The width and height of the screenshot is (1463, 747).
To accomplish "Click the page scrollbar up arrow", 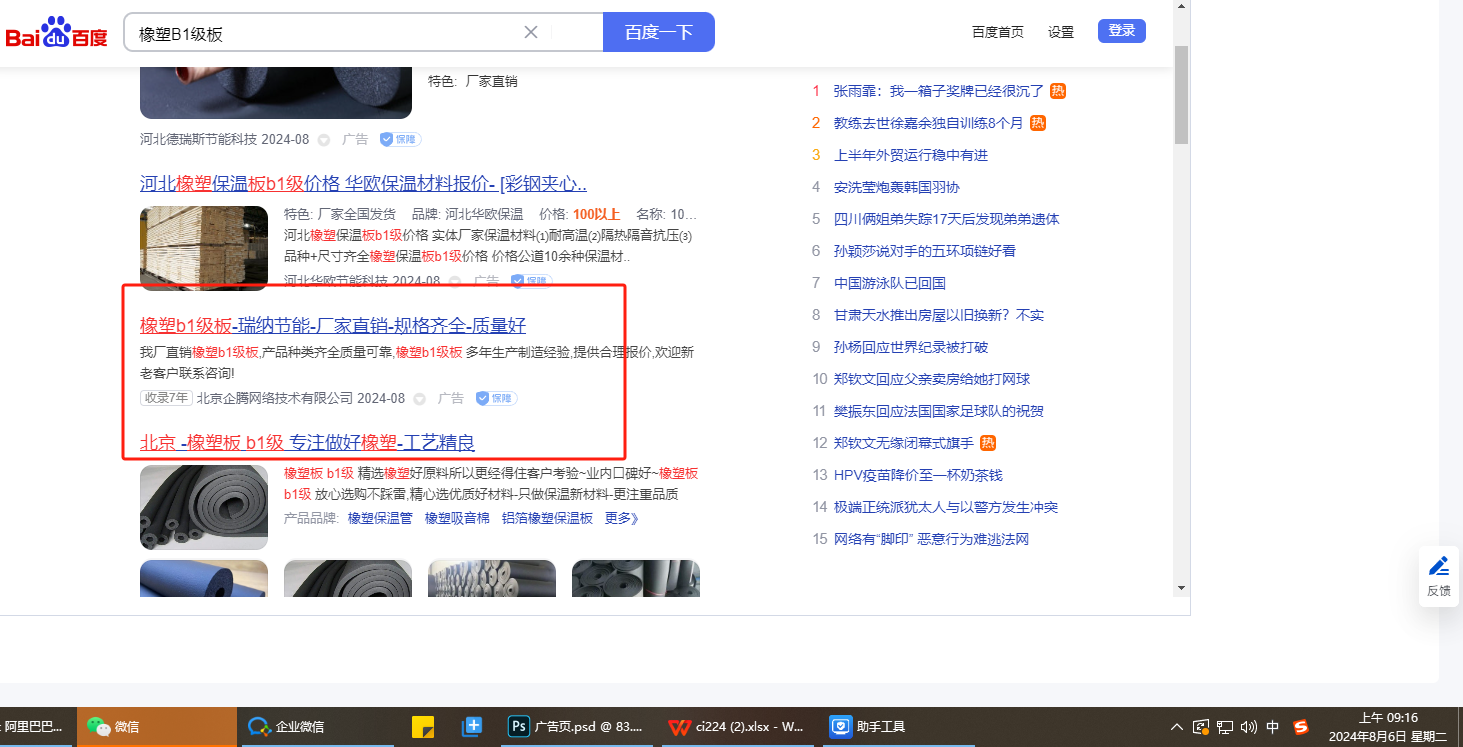I will (1181, 6).
